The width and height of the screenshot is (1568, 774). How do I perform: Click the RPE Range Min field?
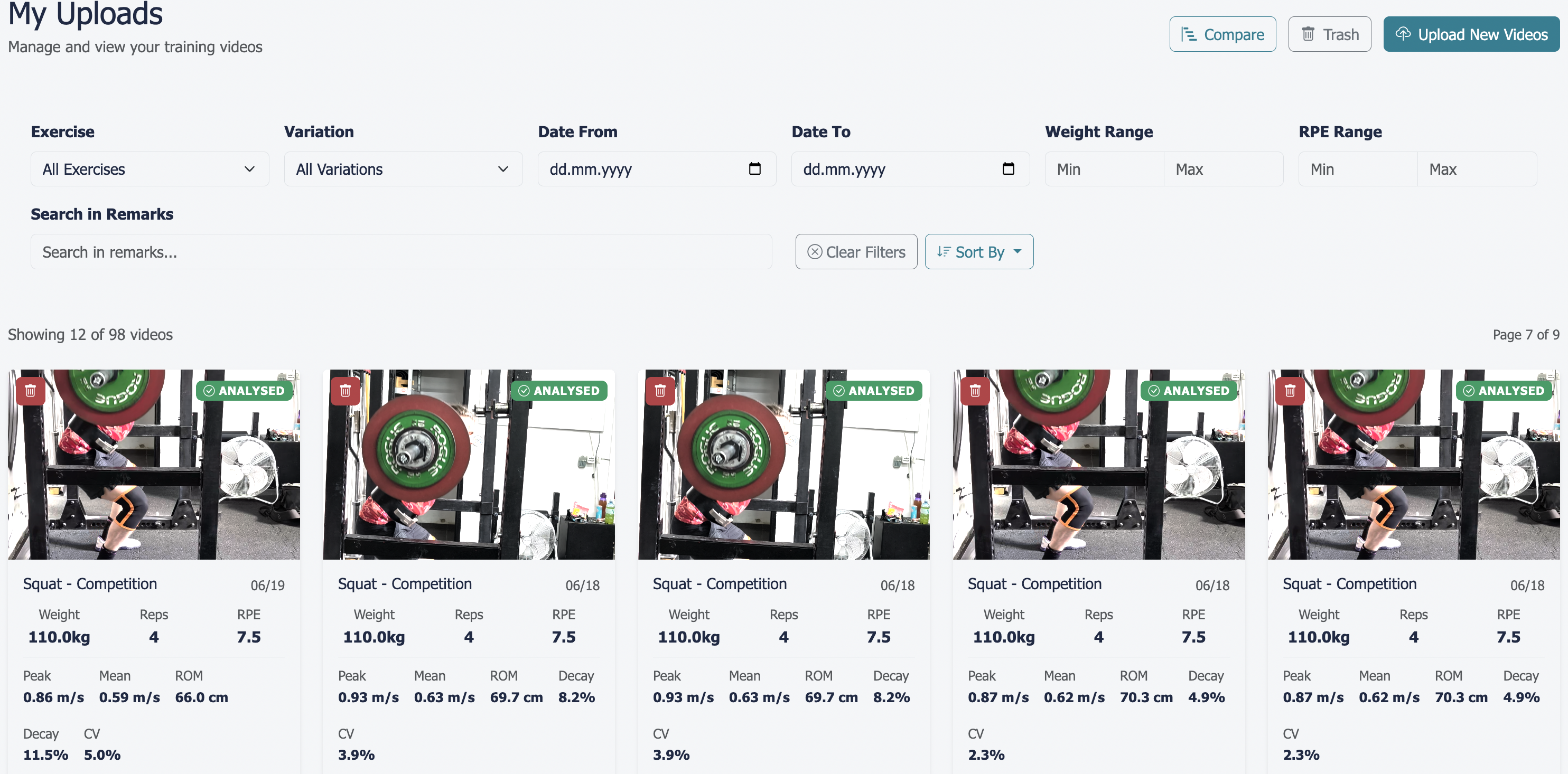(1358, 169)
